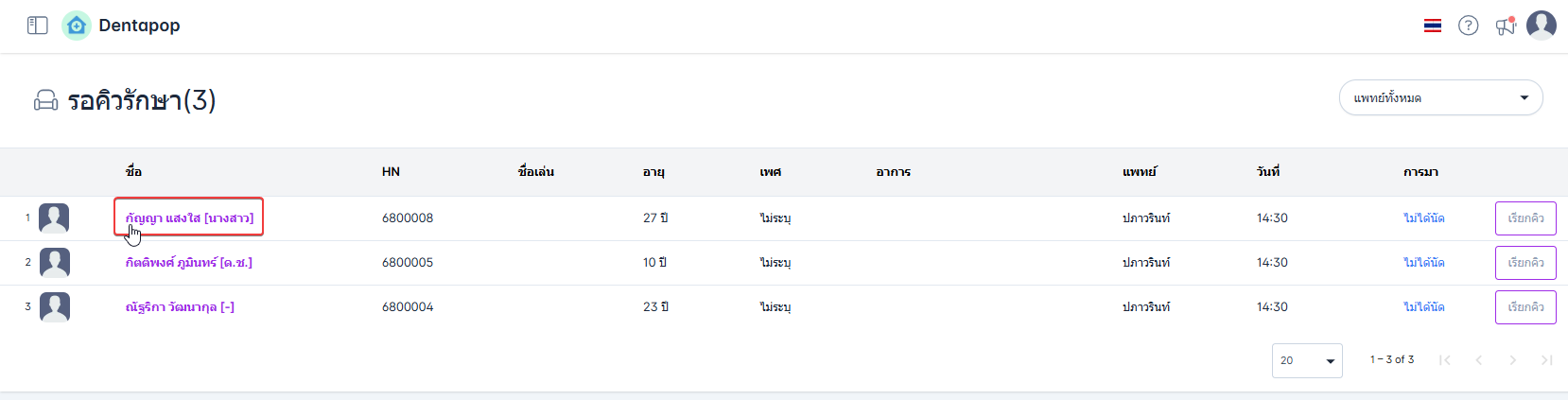Open the user profile avatar menu
The height and width of the screenshot is (400, 1568).
[x=1542, y=26]
